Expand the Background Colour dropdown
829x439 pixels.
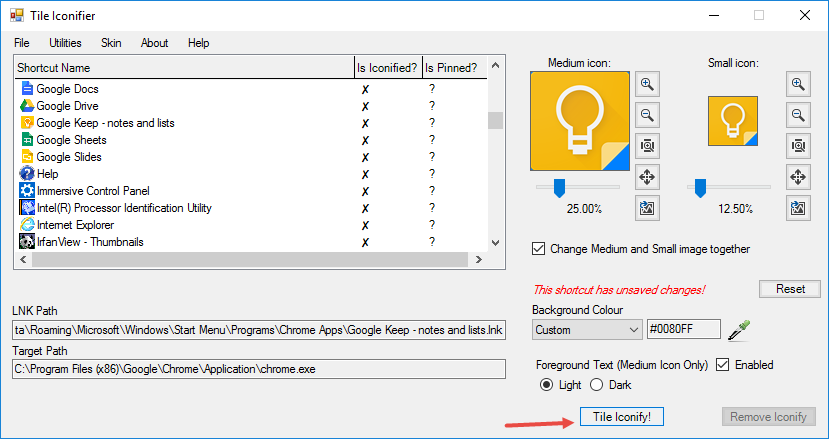click(x=633, y=329)
